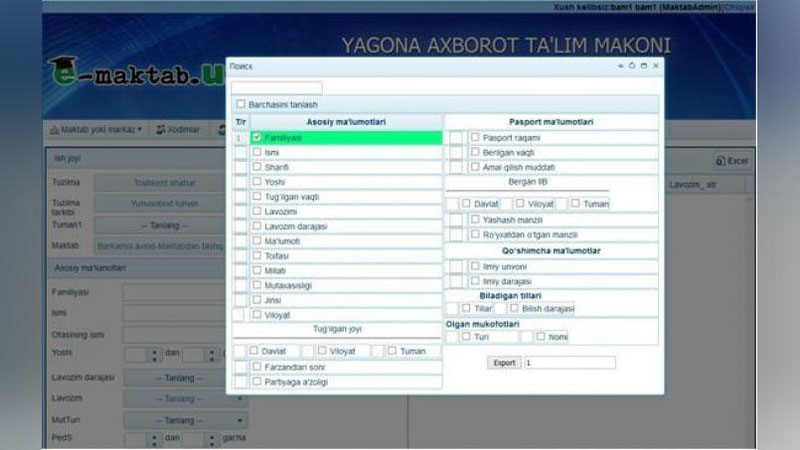Open the Lavozim darajasi dropdown
Screen dimensions: 800x450
click(x=173, y=378)
